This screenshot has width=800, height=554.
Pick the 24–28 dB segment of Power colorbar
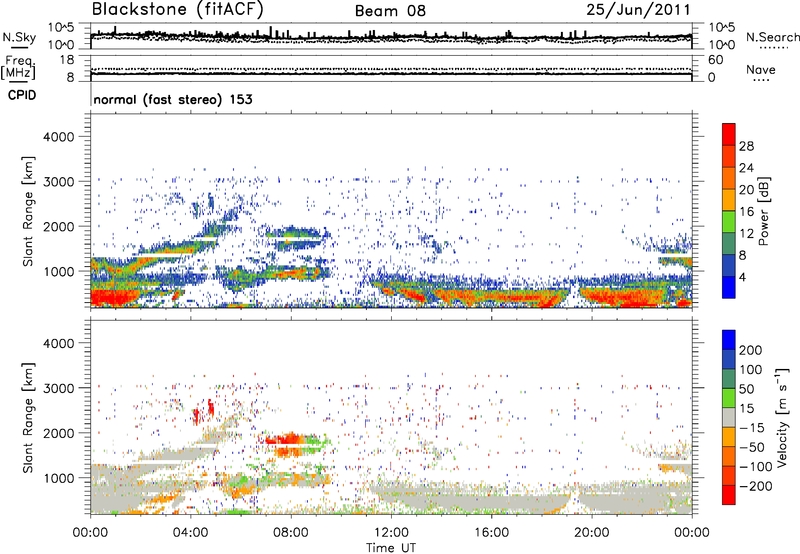click(729, 157)
